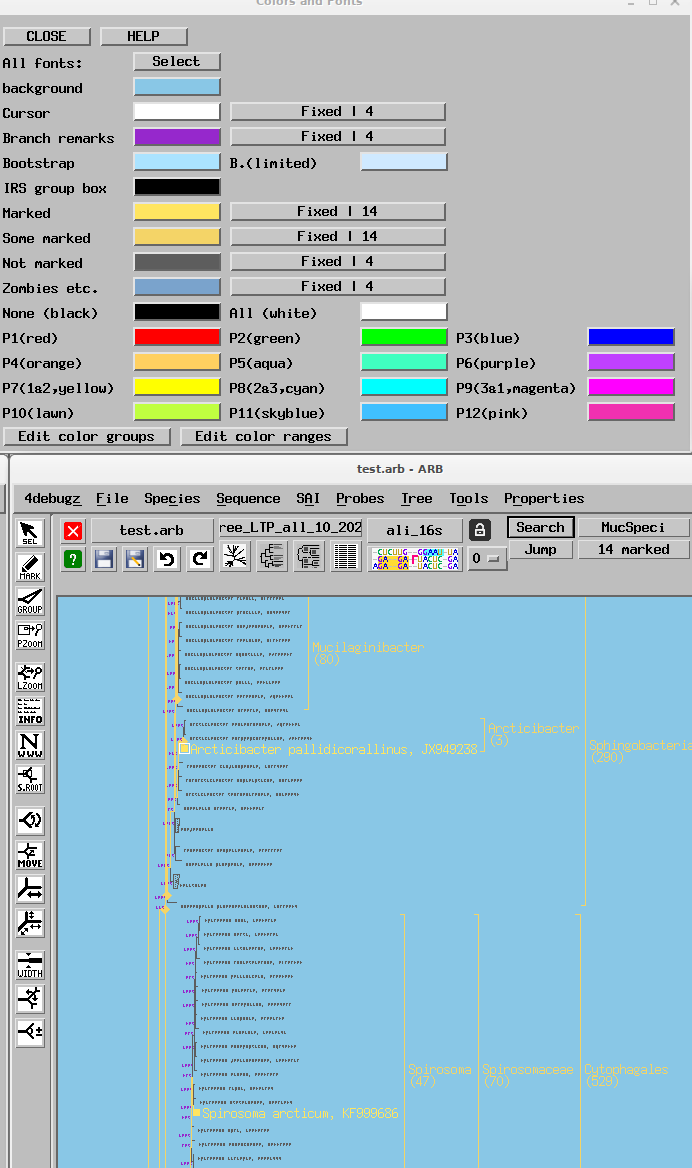Open the Species menu

coord(172,498)
